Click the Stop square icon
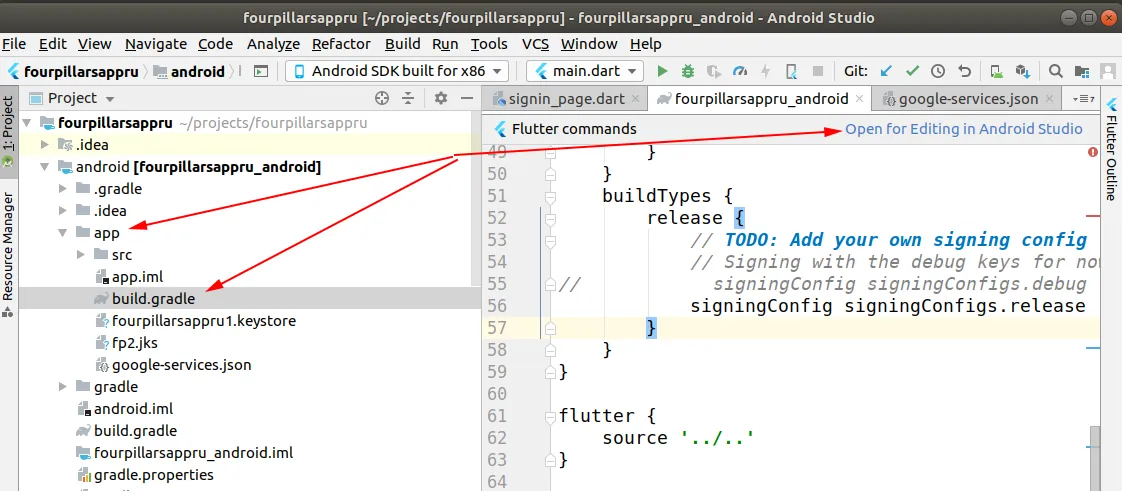This screenshot has width=1122, height=491. click(818, 71)
